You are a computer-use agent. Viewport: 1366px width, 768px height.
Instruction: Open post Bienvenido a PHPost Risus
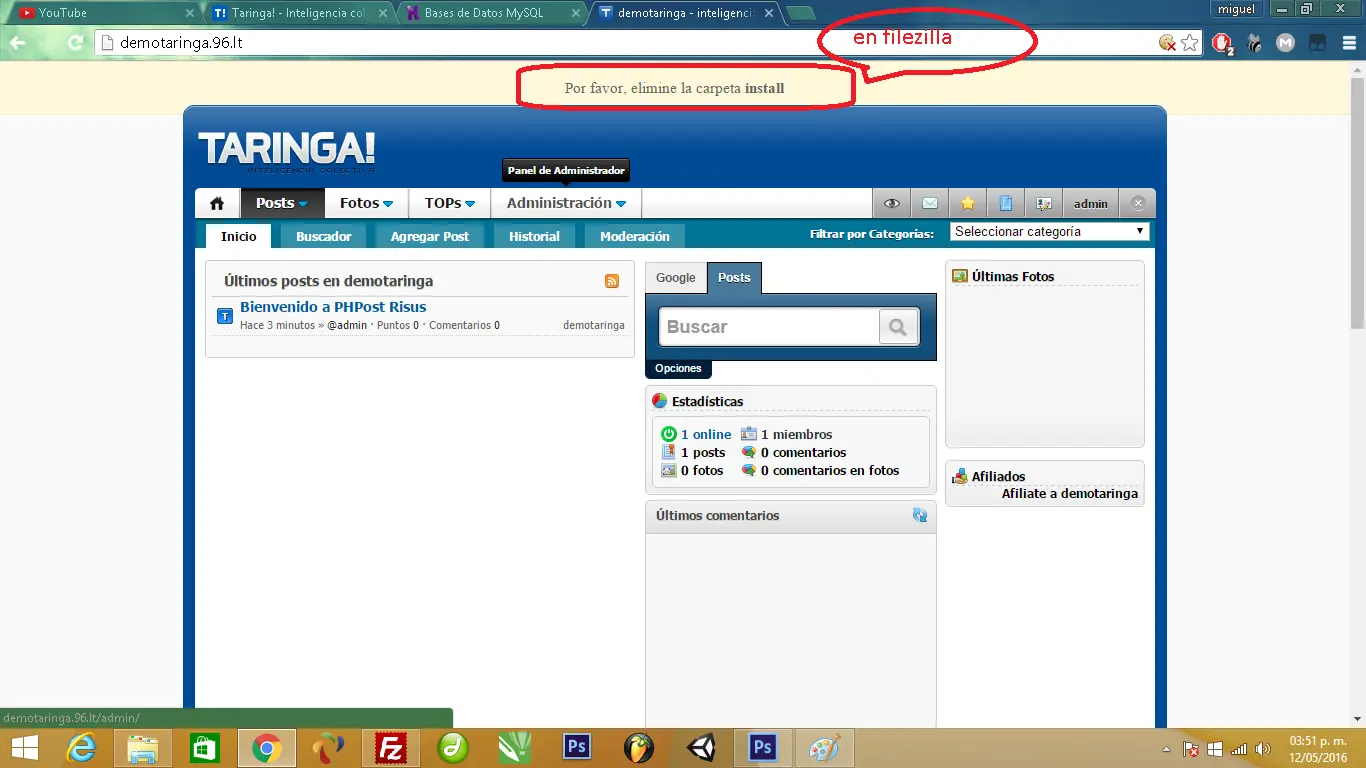tap(333, 307)
